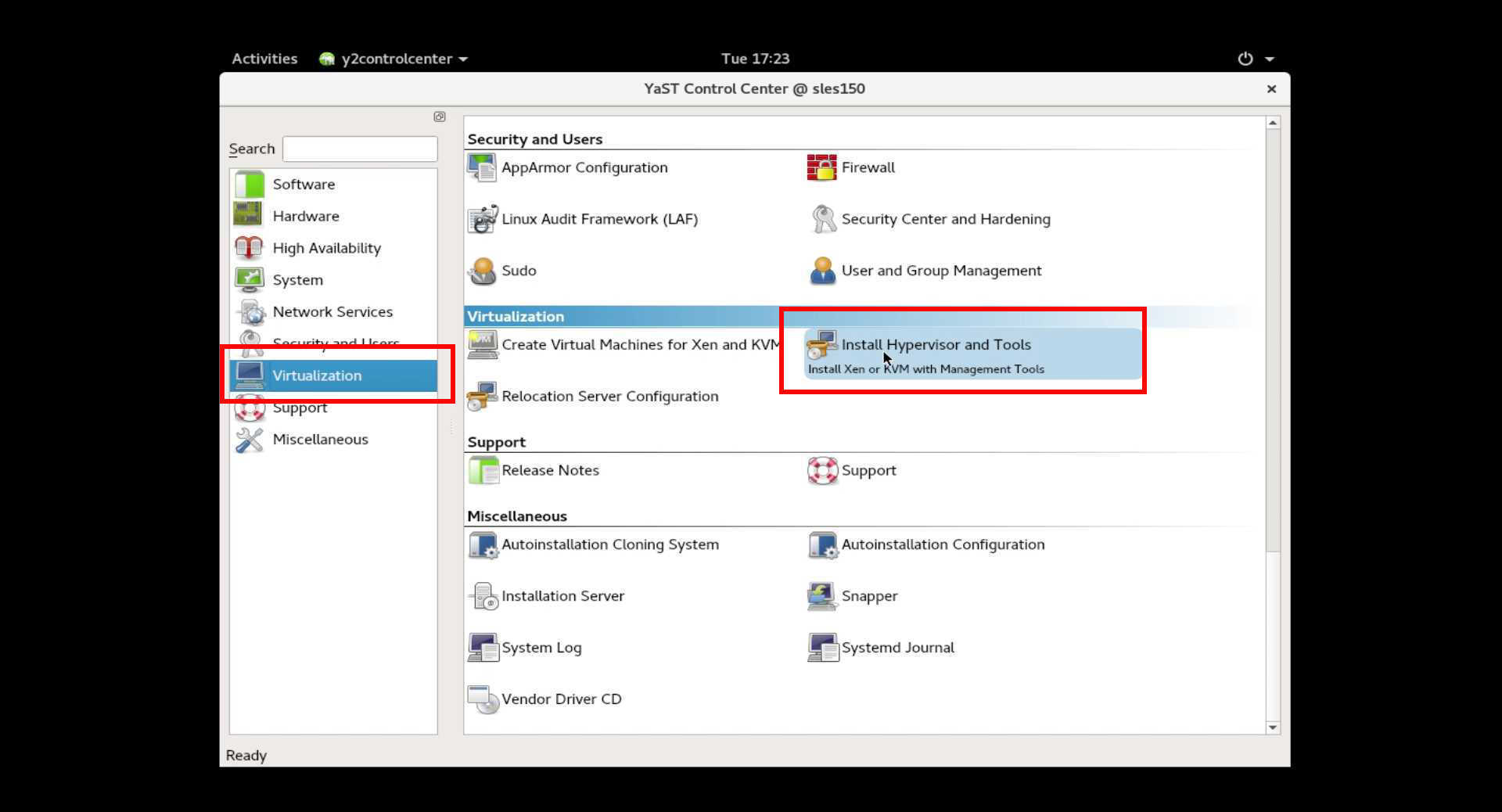This screenshot has width=1502, height=812.
Task: Click the Snapper label
Action: point(869,596)
